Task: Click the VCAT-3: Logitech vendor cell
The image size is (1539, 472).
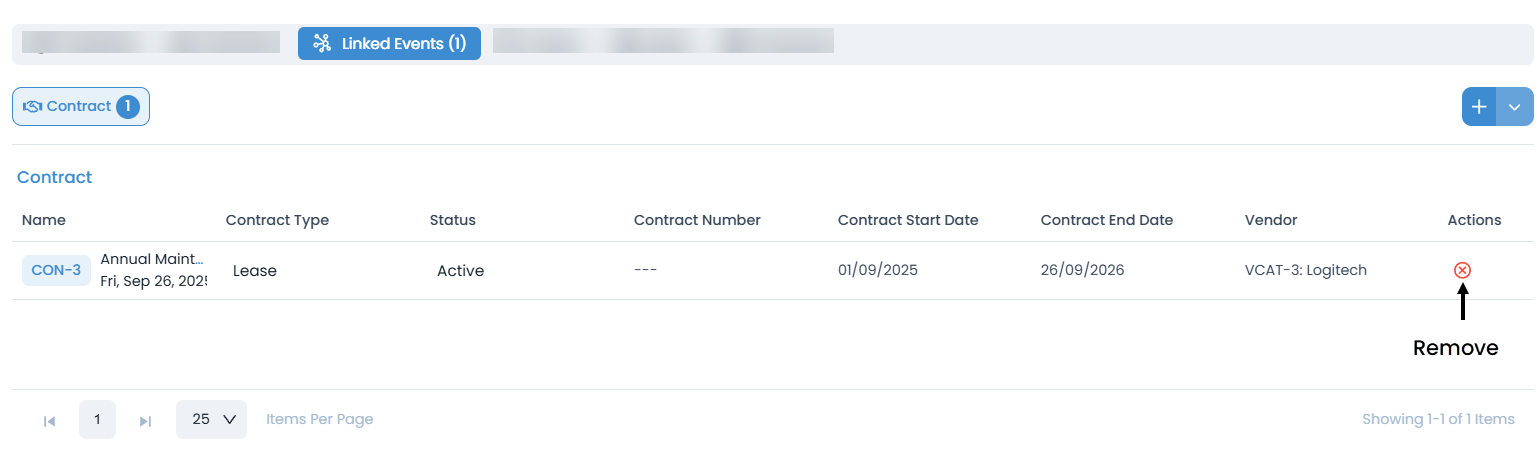Action: click(1305, 270)
